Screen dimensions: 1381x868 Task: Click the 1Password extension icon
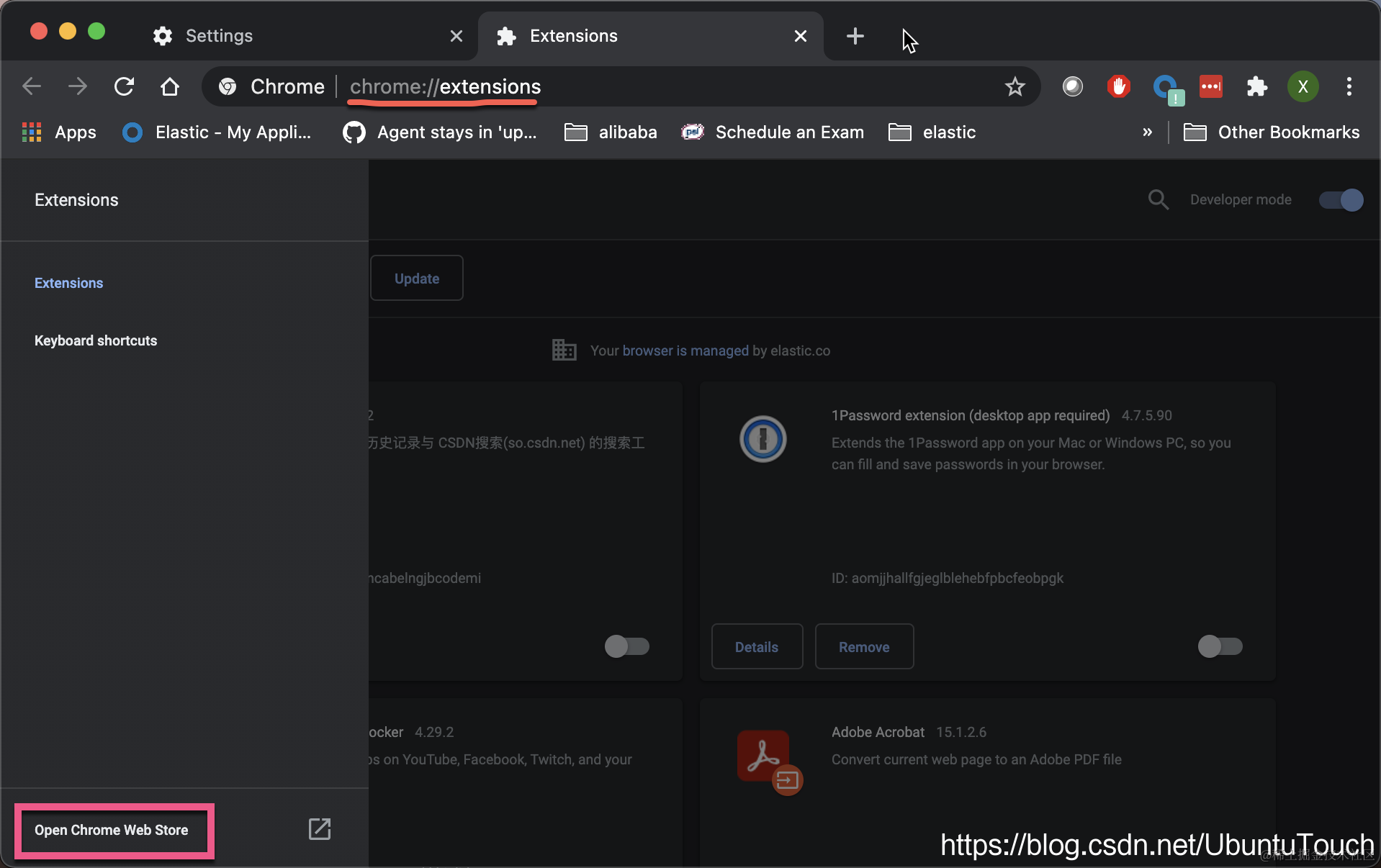[x=763, y=439]
